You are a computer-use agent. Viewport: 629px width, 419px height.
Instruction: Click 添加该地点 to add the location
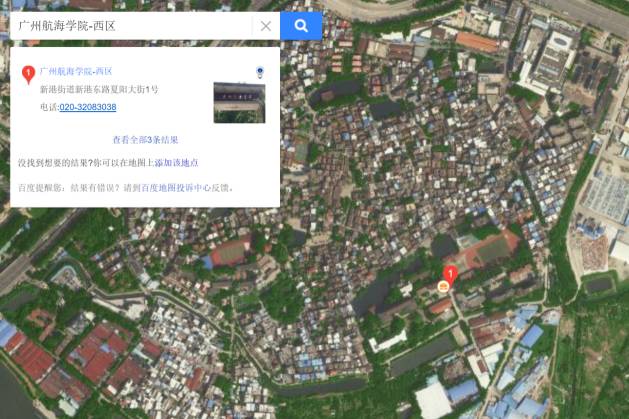[x=177, y=163]
